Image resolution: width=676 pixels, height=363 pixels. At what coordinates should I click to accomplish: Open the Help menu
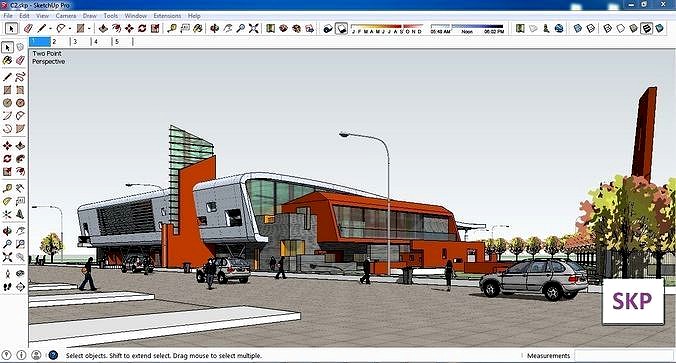194,16
